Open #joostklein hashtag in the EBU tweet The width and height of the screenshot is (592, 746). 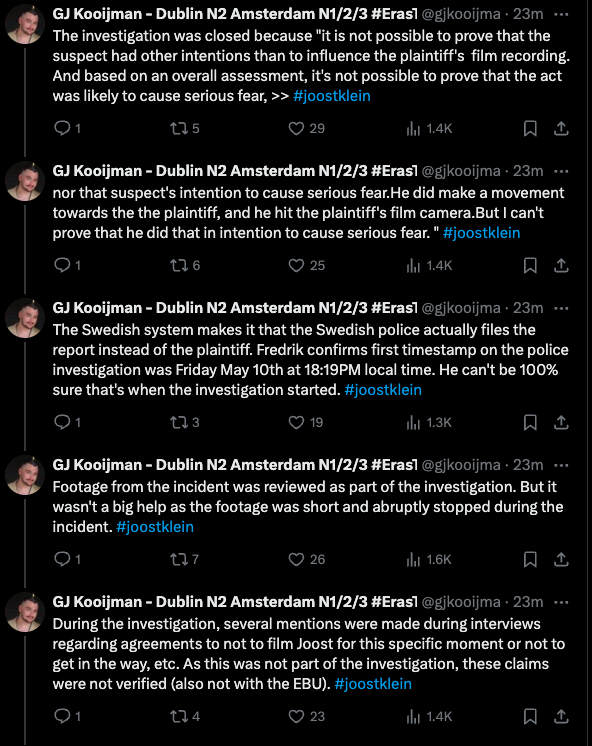[x=373, y=684]
